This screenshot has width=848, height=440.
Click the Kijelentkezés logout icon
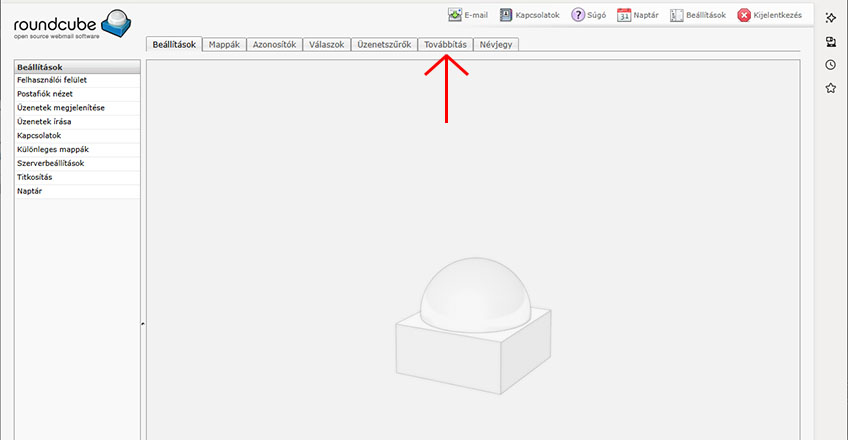(x=744, y=15)
